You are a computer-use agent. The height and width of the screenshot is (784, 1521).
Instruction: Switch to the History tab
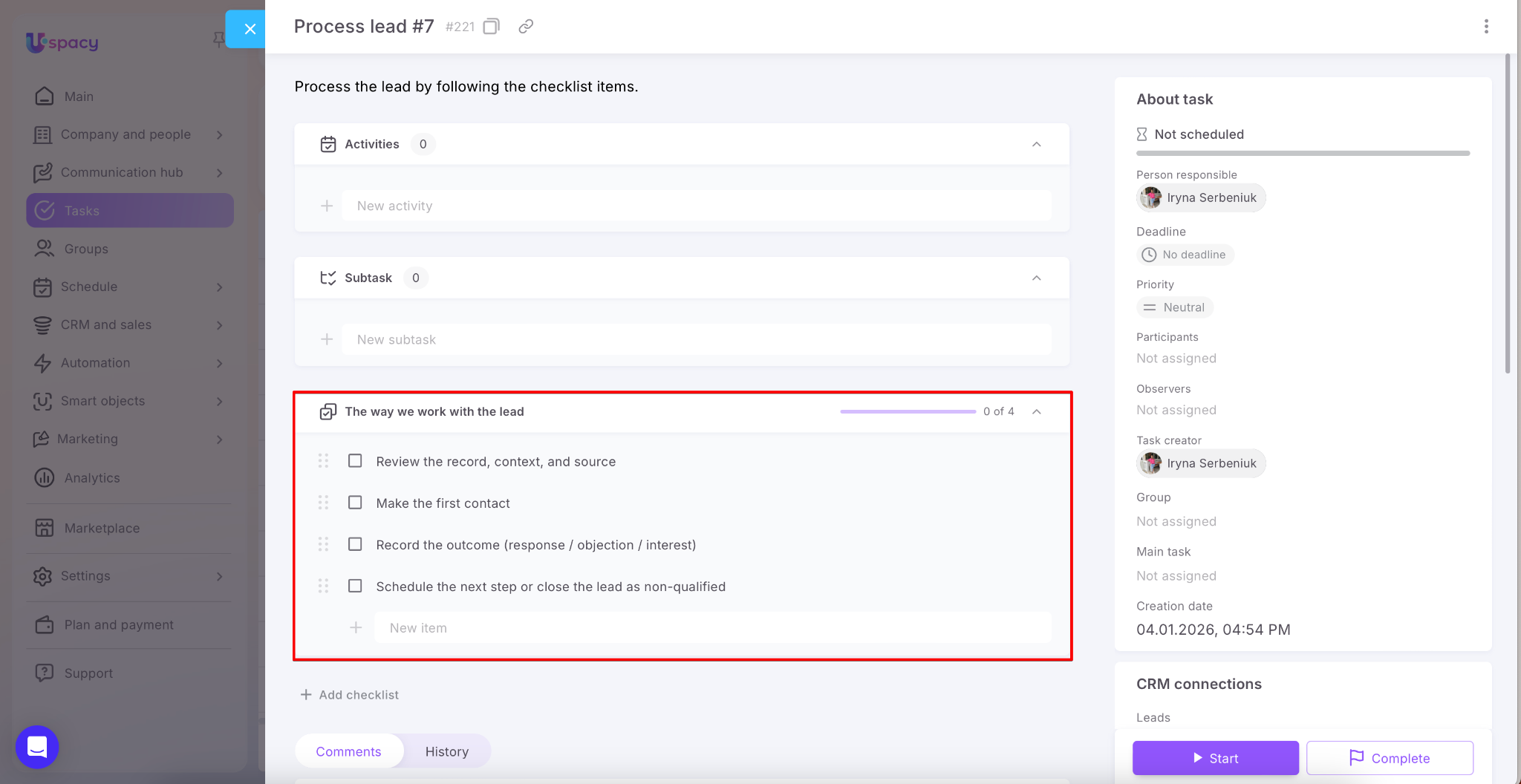point(446,751)
